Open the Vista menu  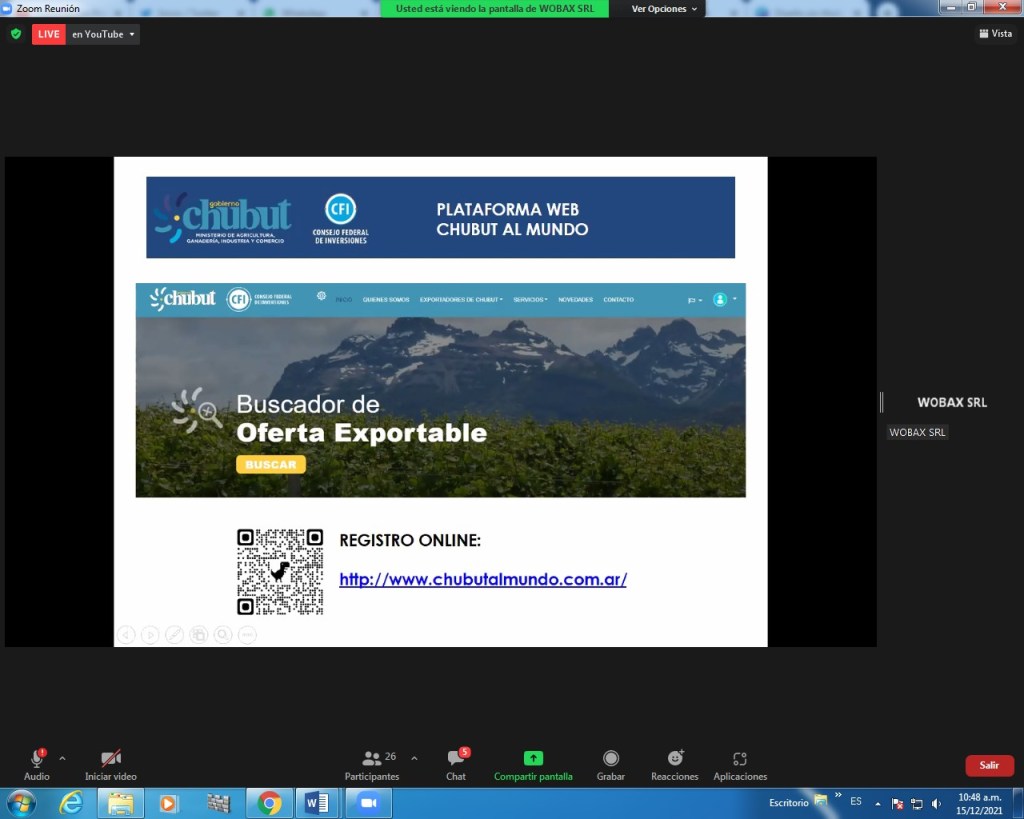click(995, 33)
